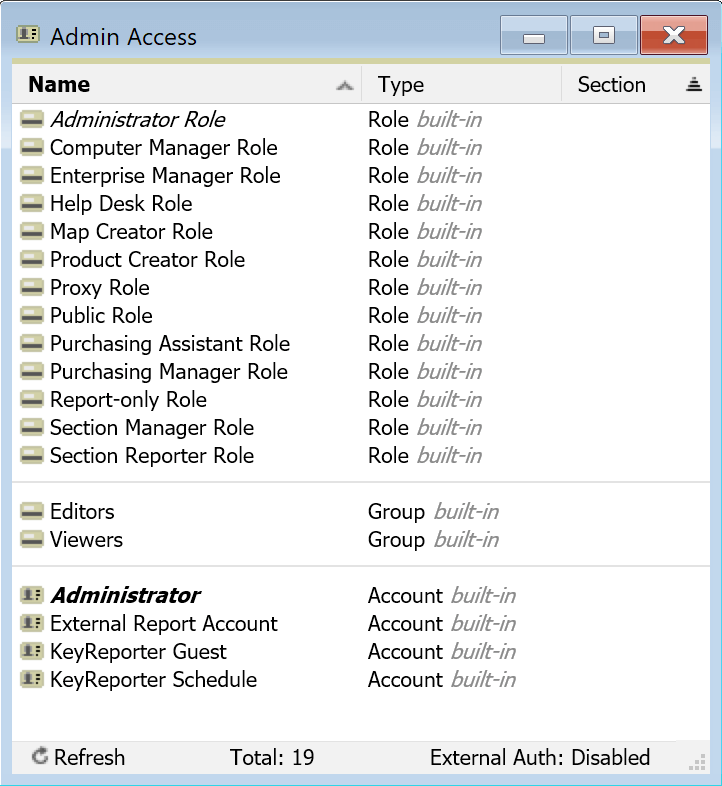Screen dimensions: 722x786
Task: Click the Viewers group icon
Action: (x=32, y=540)
